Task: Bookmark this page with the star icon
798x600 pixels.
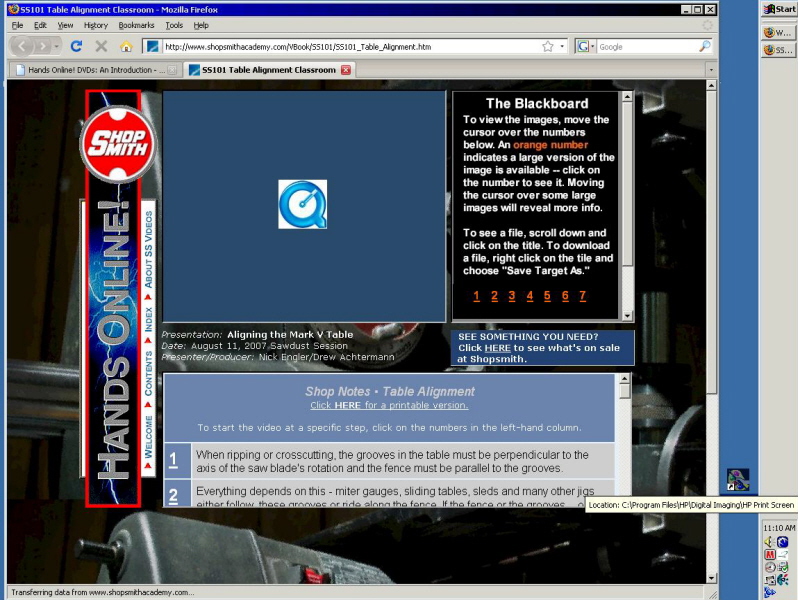Action: pyautogui.click(x=548, y=46)
